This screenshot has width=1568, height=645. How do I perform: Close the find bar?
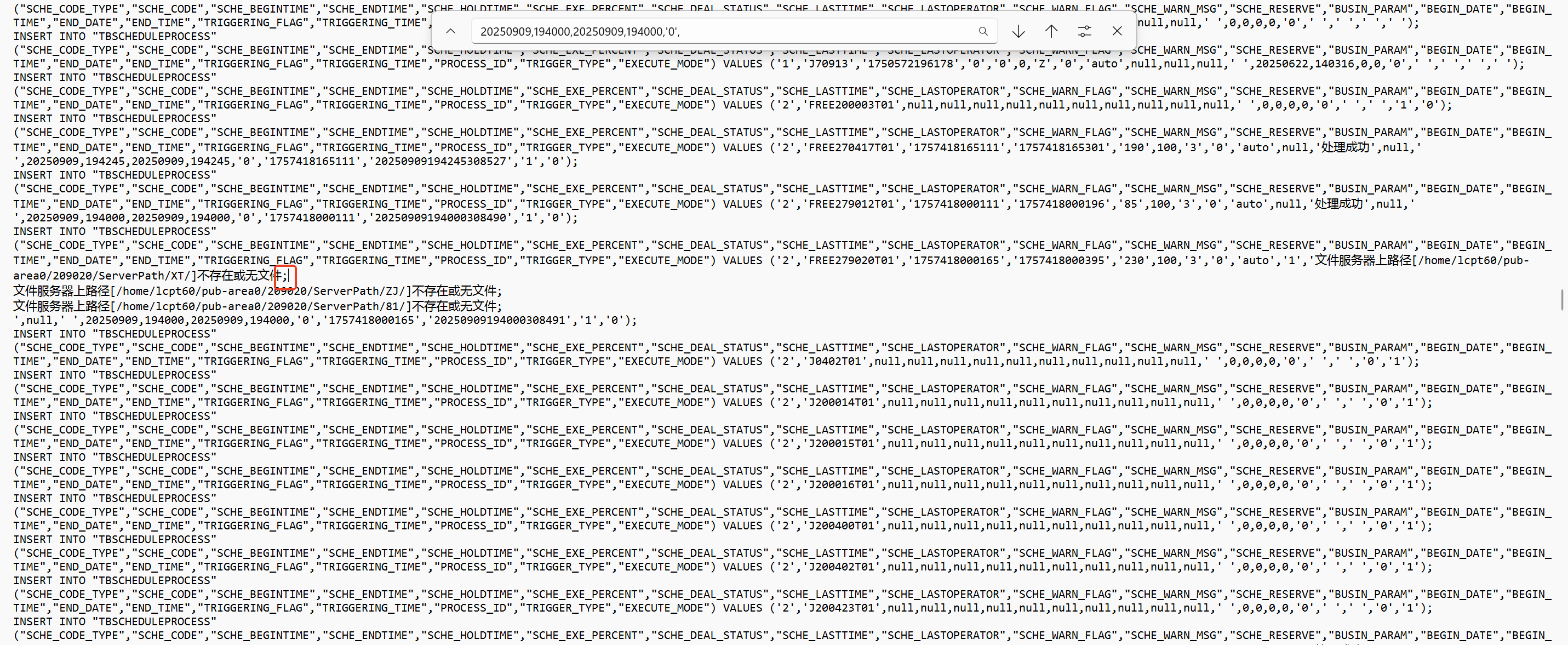click(x=1117, y=31)
